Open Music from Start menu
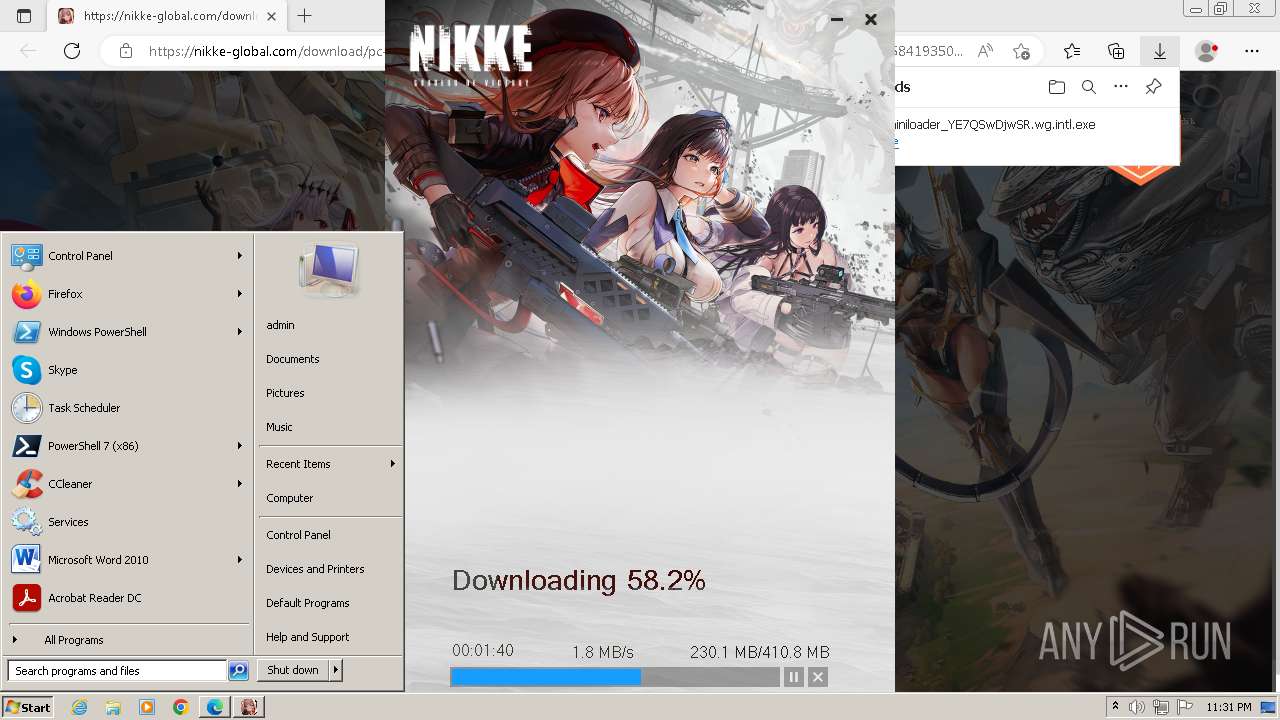The height and width of the screenshot is (720, 1280). coord(279,427)
